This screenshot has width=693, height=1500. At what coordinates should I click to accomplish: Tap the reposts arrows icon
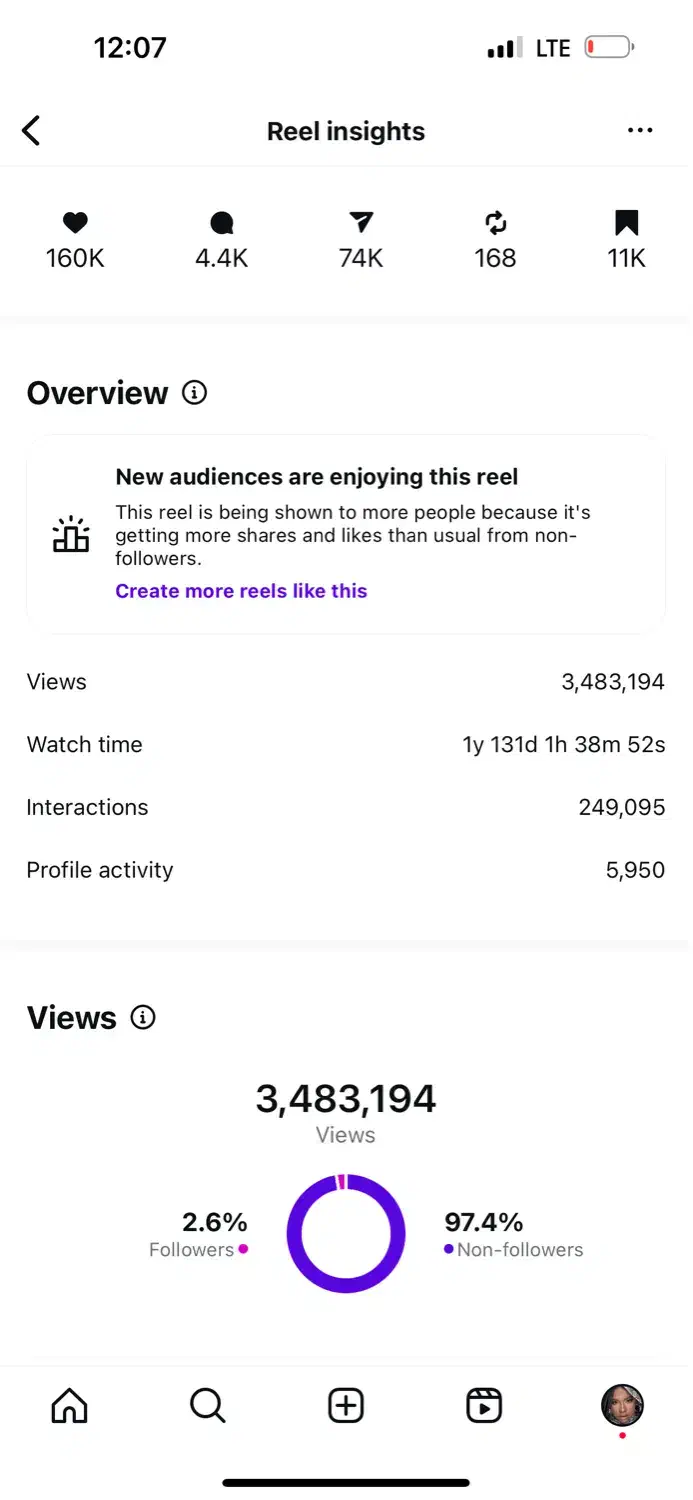(x=495, y=223)
